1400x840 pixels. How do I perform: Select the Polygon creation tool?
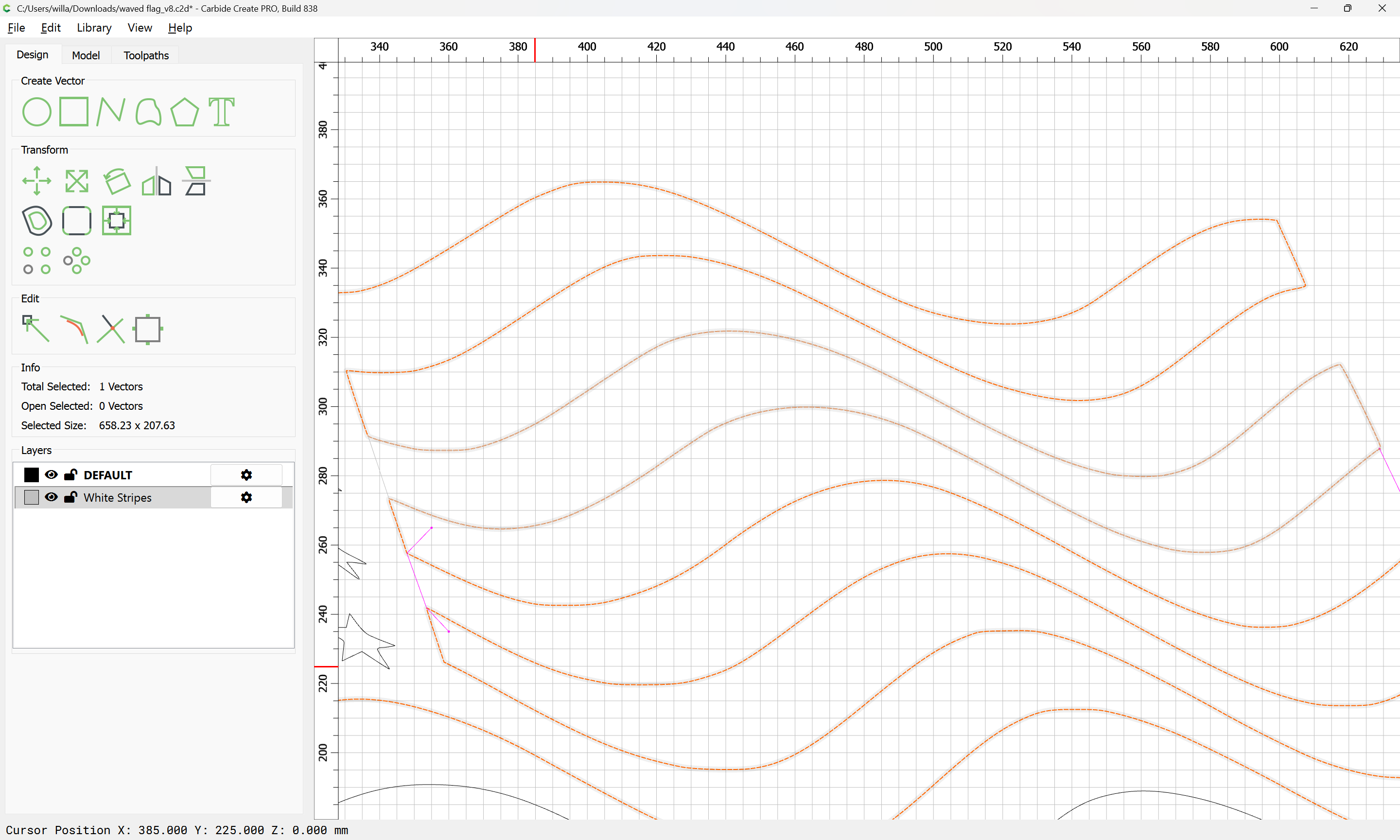(x=184, y=111)
